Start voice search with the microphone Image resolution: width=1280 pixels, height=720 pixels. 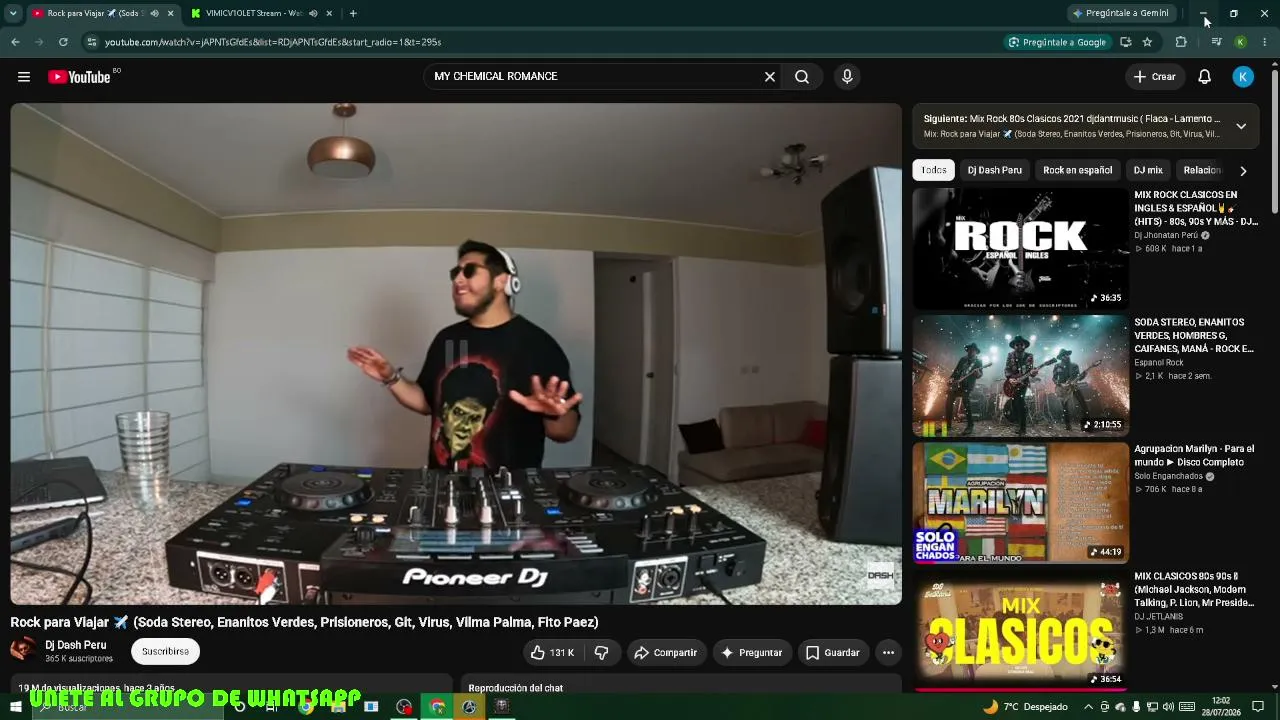(847, 77)
